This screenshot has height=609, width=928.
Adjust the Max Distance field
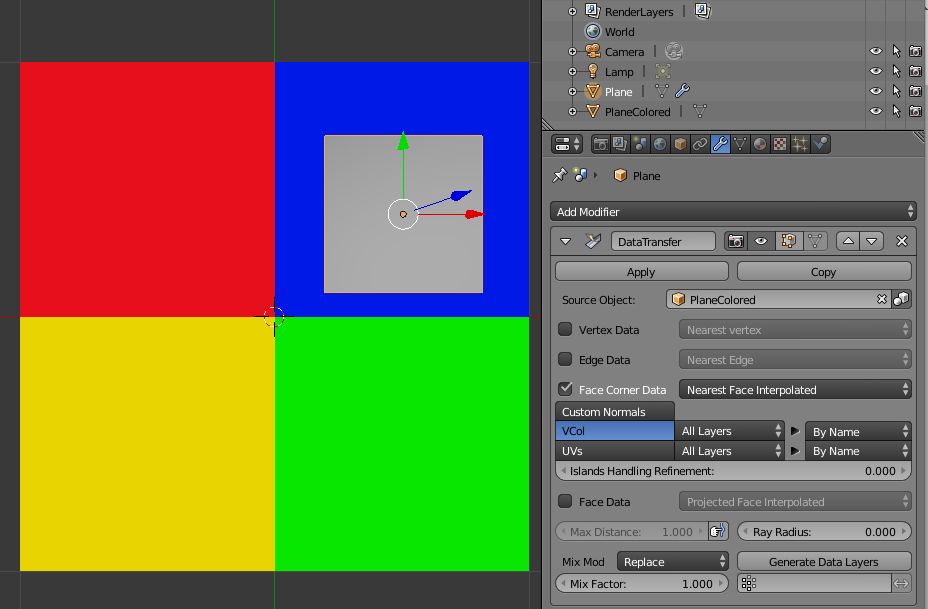[x=631, y=531]
